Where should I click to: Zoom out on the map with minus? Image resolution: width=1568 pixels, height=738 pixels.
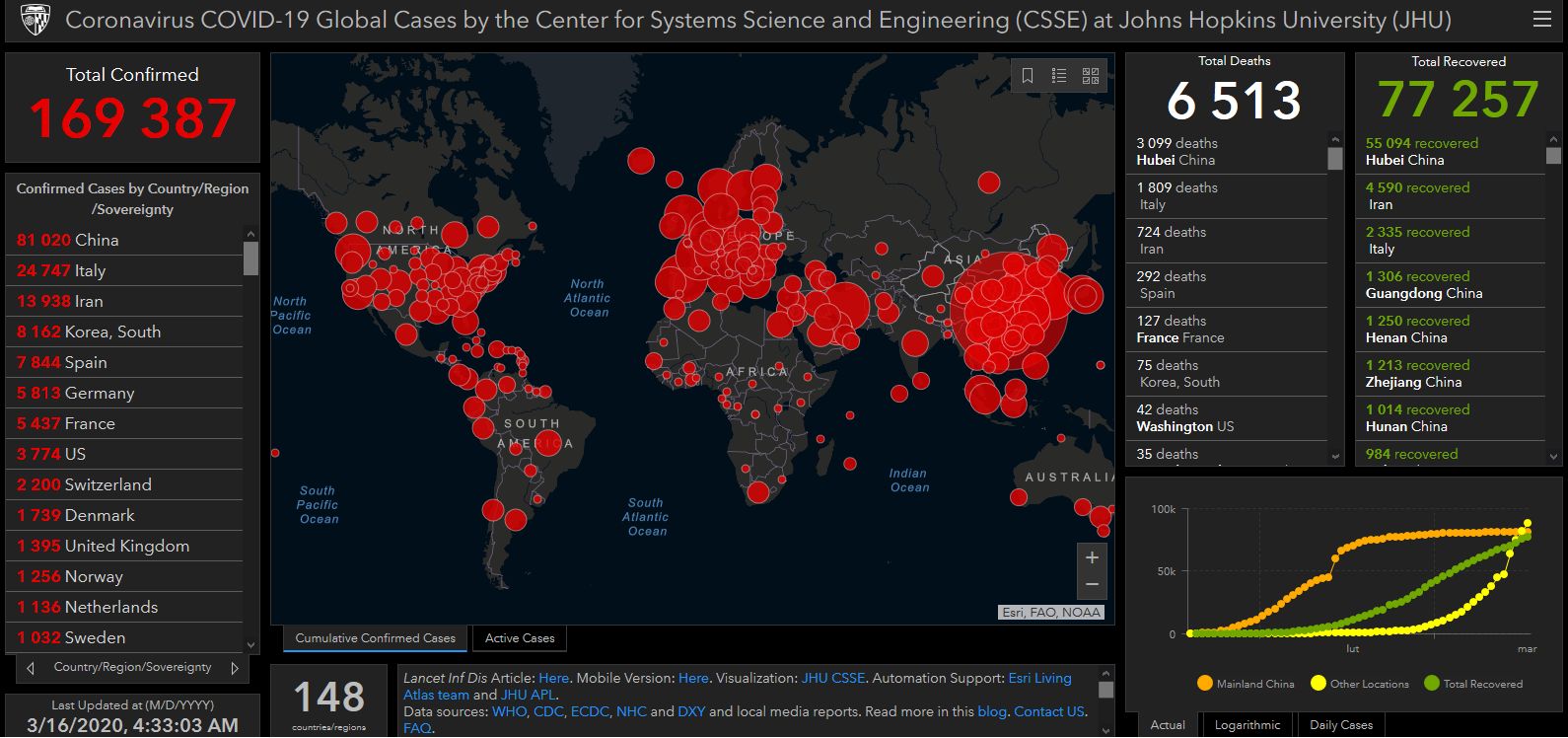1092,585
